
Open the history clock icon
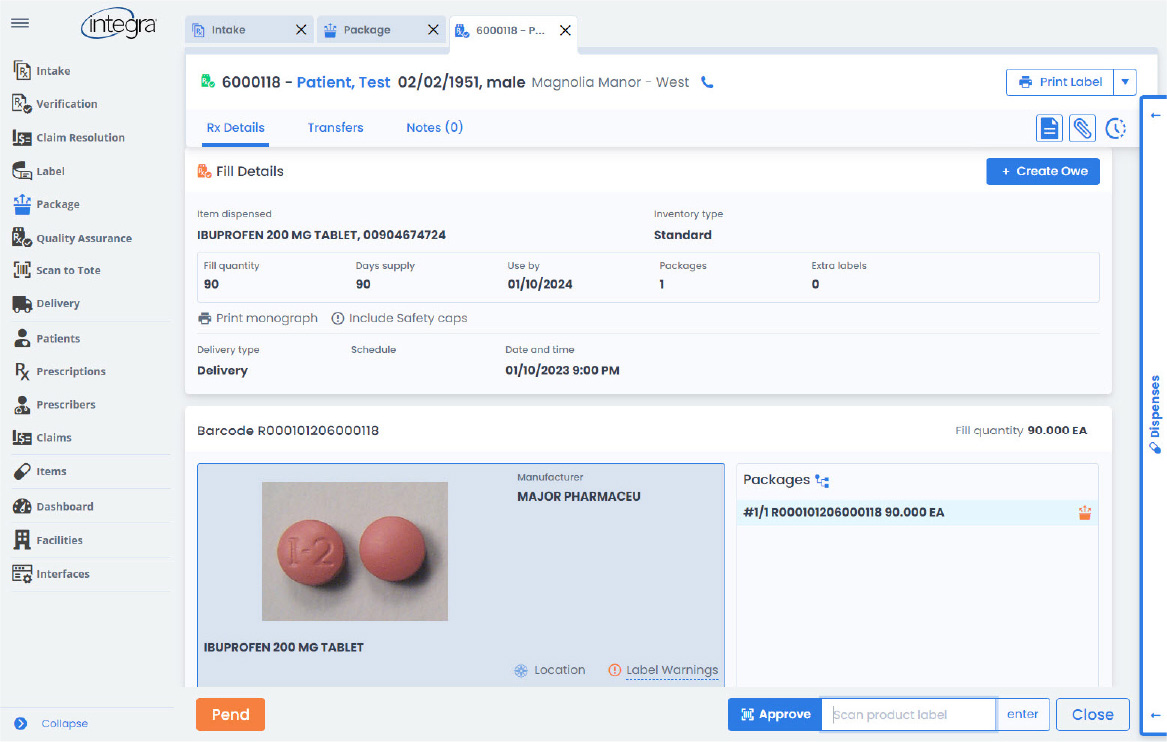click(1115, 128)
